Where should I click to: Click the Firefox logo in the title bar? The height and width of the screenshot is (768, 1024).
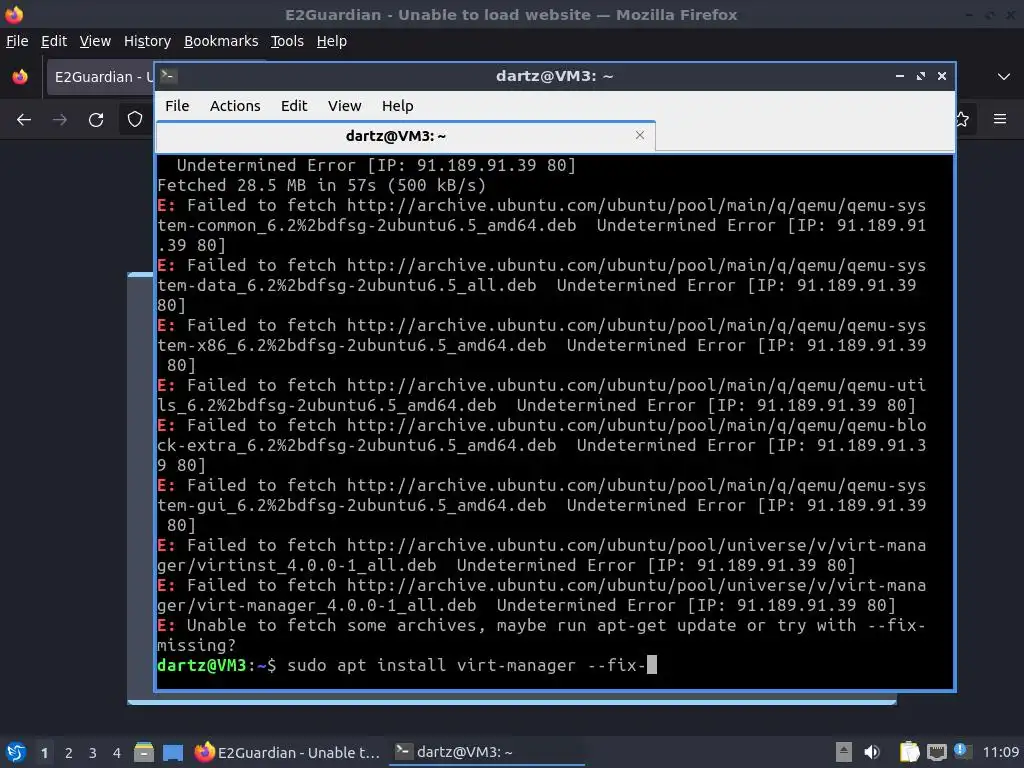pos(14,14)
